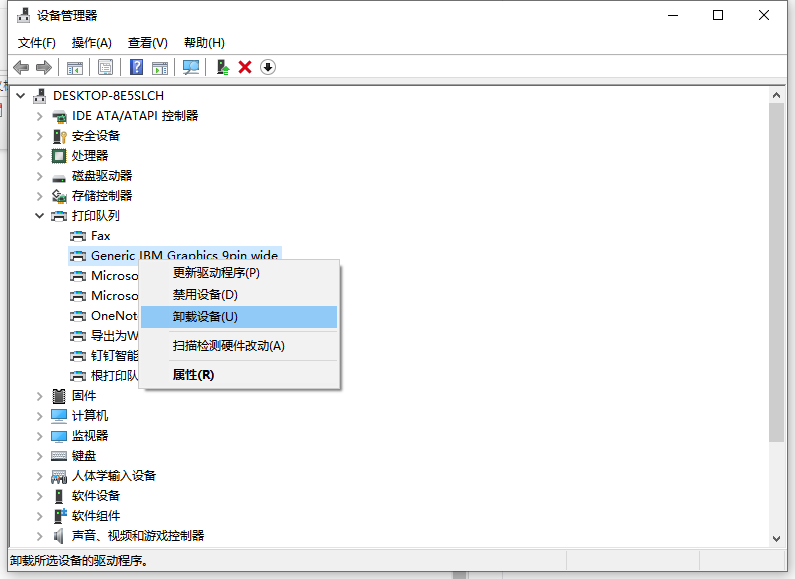Viewport: 795px width, 579px height.
Task: Open the properties sheet toolbar icon
Action: [105, 67]
